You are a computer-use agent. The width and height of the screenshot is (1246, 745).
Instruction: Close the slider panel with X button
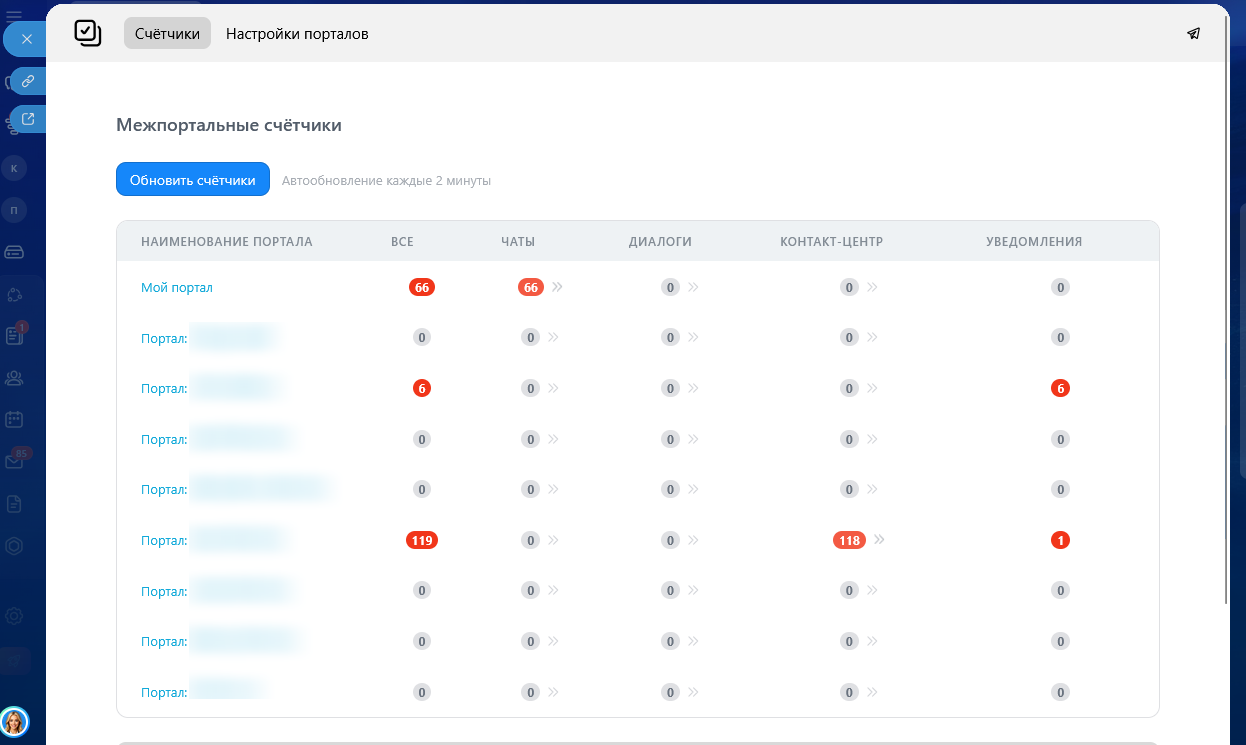click(27, 39)
